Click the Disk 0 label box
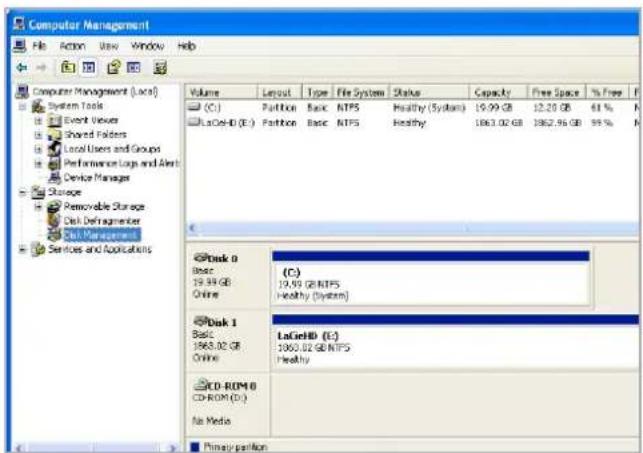643x453 pixels. click(228, 276)
